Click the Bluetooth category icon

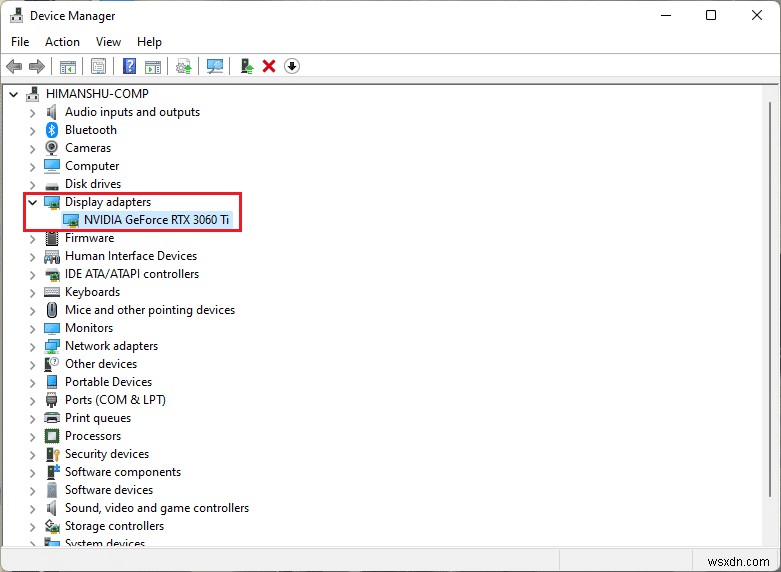[x=52, y=130]
